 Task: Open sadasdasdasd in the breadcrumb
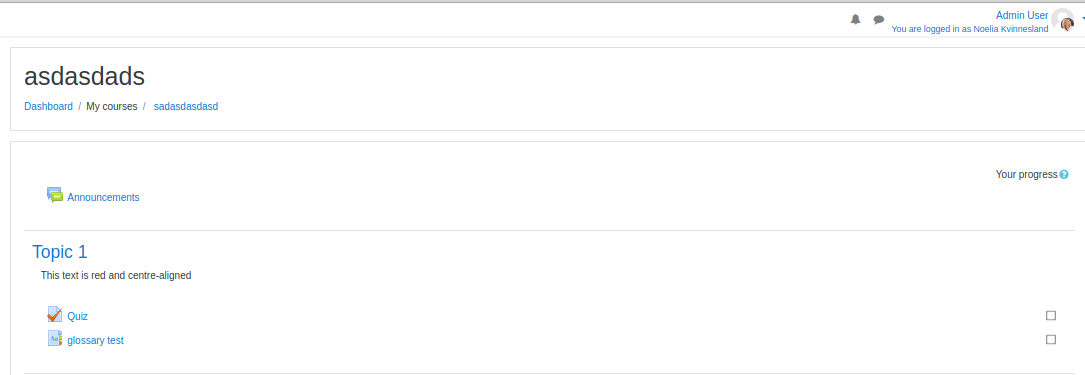186,107
